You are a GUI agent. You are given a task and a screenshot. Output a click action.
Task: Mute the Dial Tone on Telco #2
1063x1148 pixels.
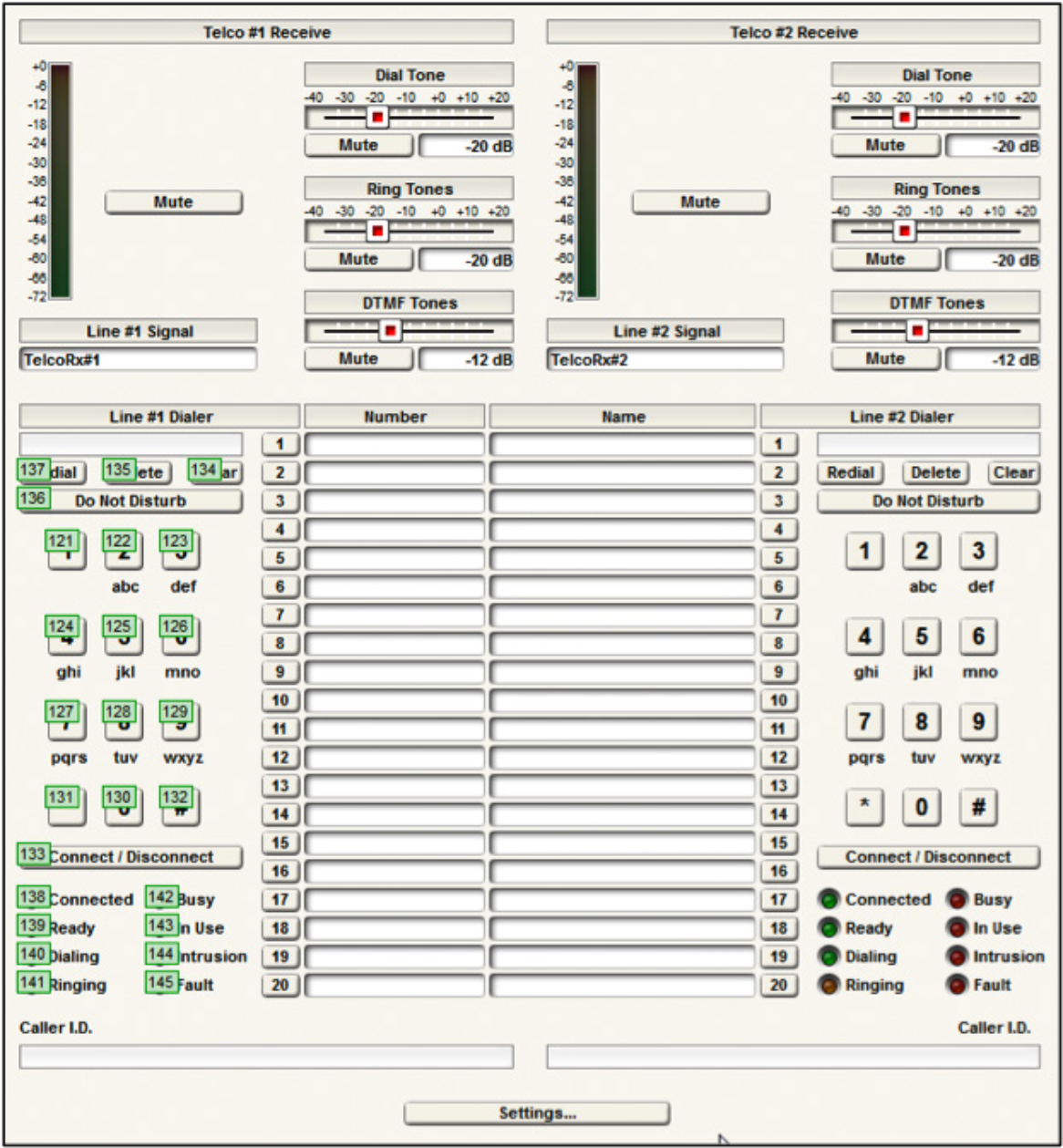click(x=883, y=145)
